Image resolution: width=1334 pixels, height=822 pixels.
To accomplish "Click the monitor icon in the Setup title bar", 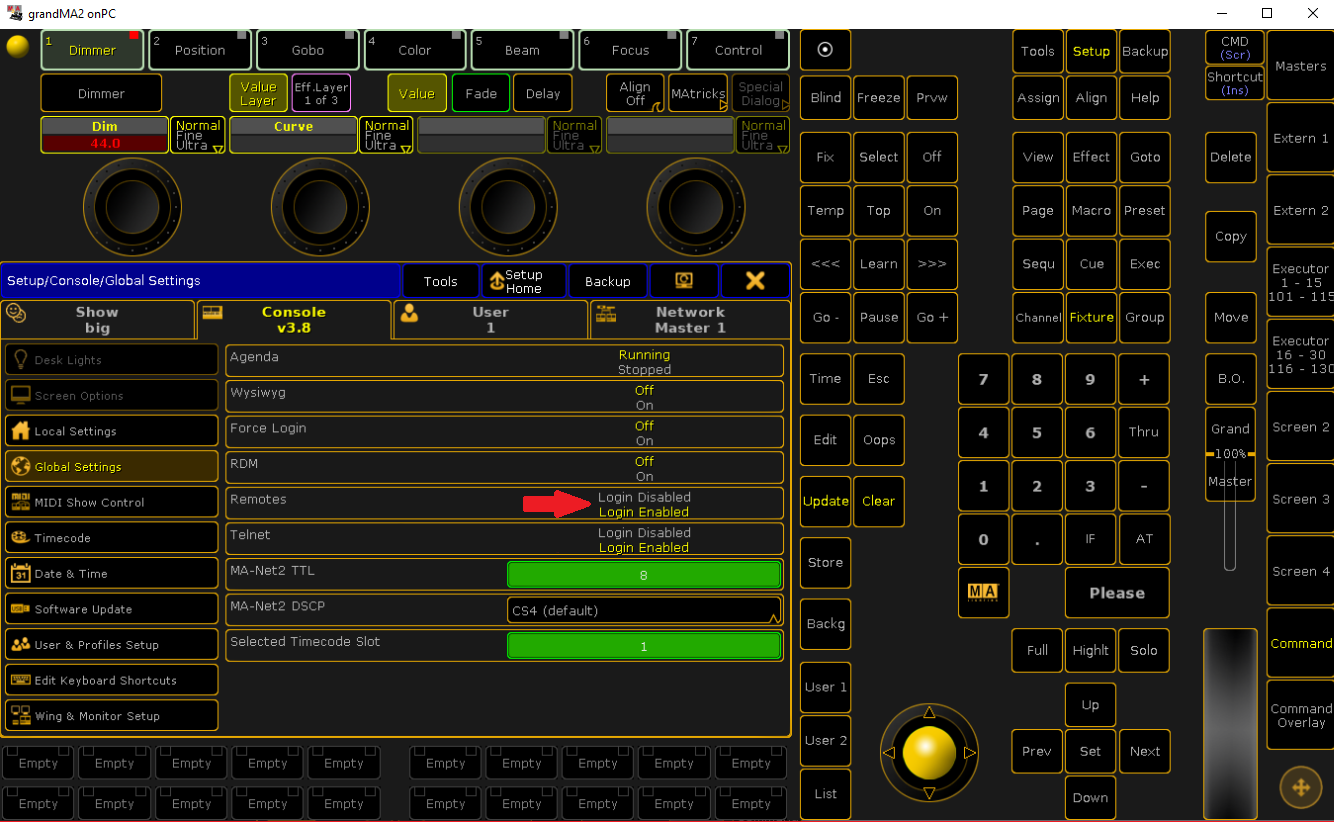I will pos(684,281).
